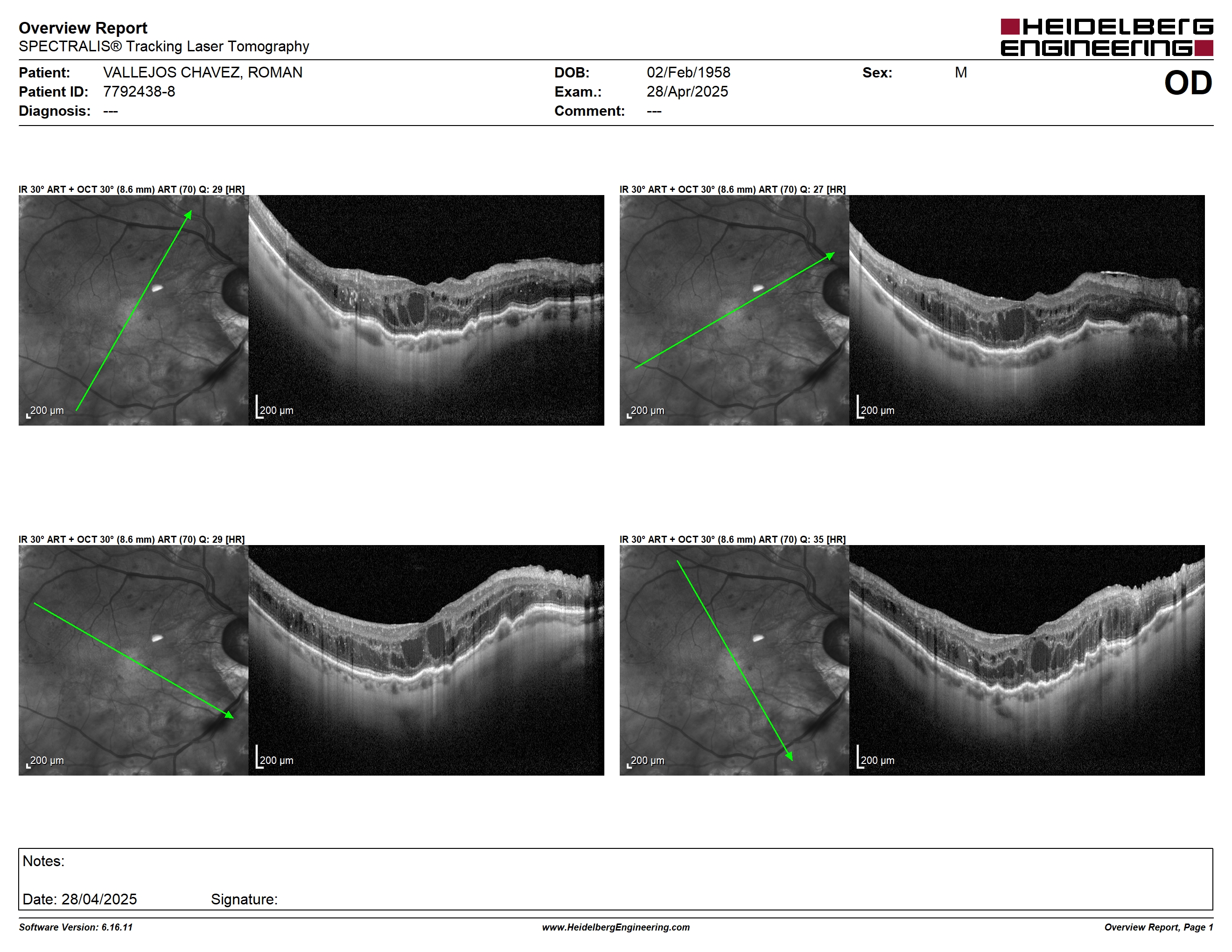The width and height of the screenshot is (1232, 952).
Task: Click the scan caption with Q: 35
Action: [732, 539]
